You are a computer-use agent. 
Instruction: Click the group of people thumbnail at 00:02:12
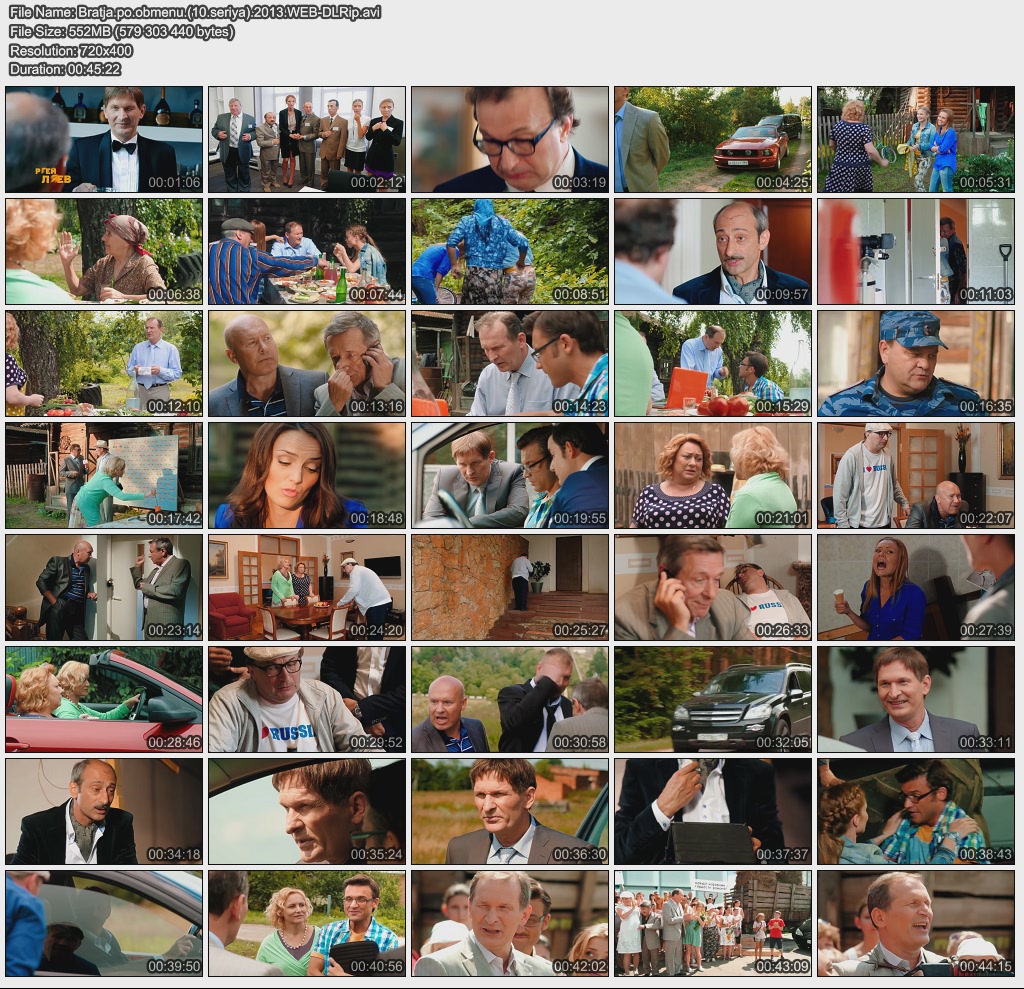click(307, 139)
